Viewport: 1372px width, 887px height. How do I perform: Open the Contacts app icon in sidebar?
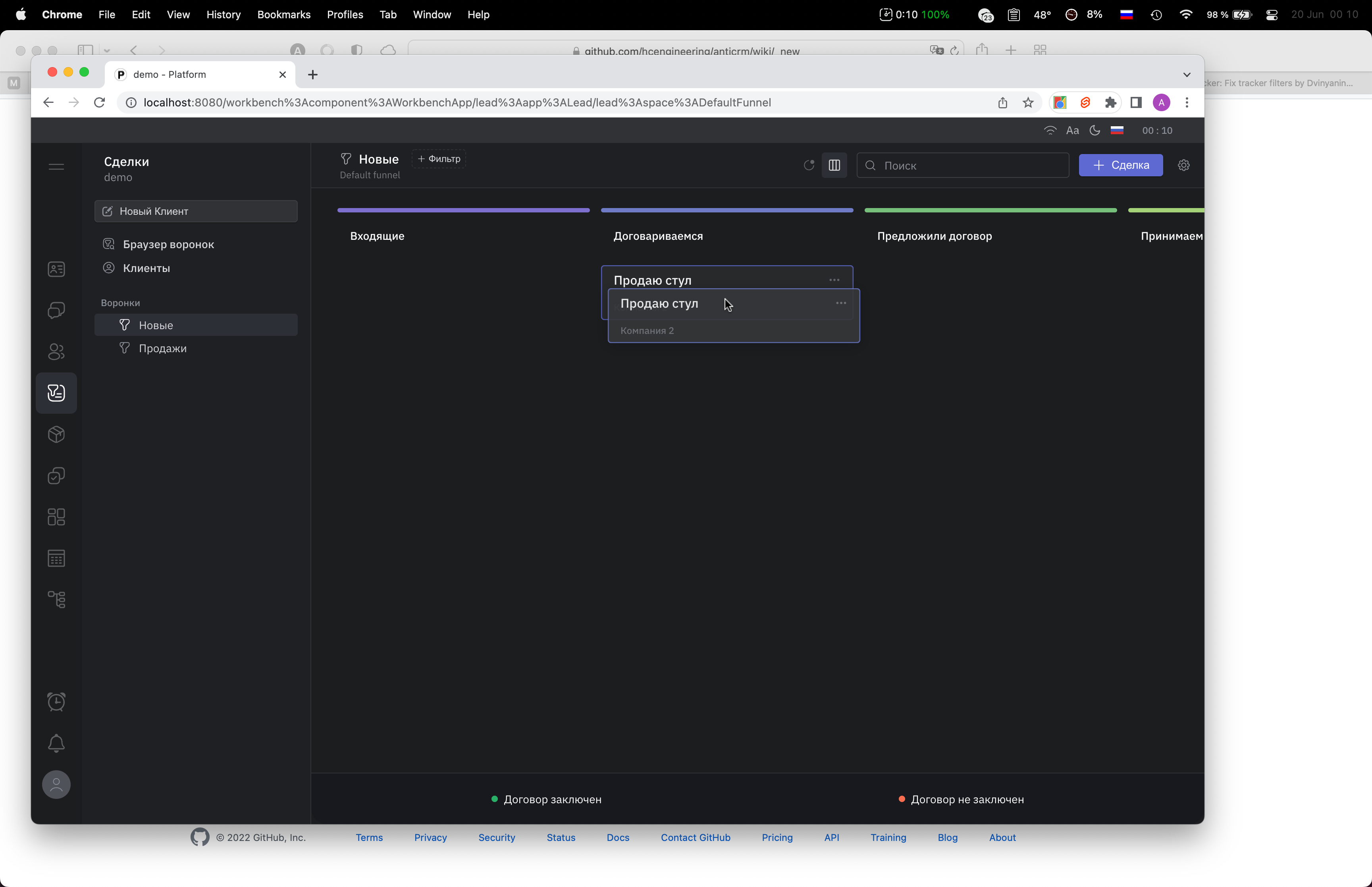[x=56, y=269]
